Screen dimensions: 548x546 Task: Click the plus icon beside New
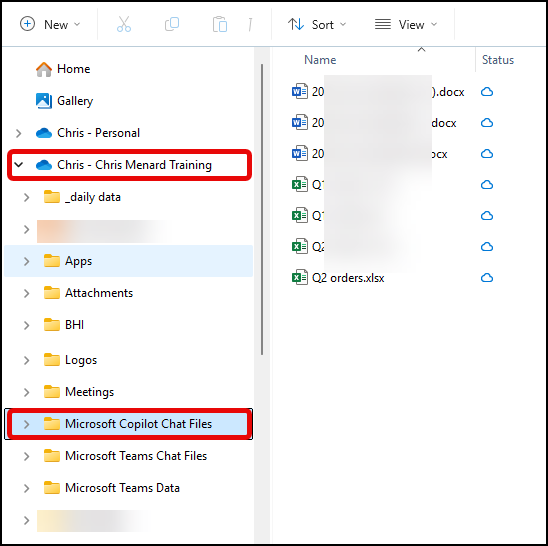pyautogui.click(x=27, y=24)
